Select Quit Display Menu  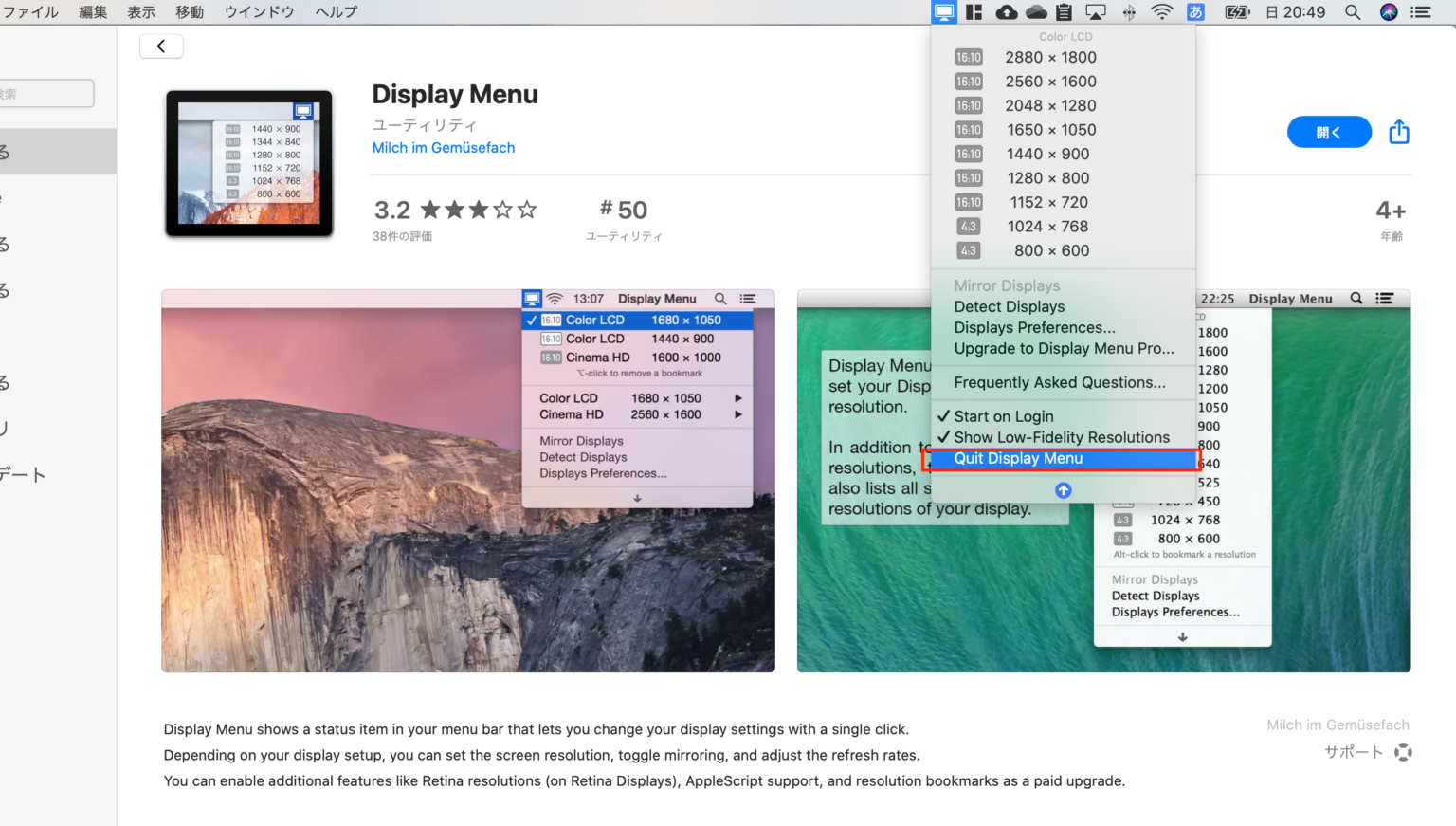point(1018,458)
